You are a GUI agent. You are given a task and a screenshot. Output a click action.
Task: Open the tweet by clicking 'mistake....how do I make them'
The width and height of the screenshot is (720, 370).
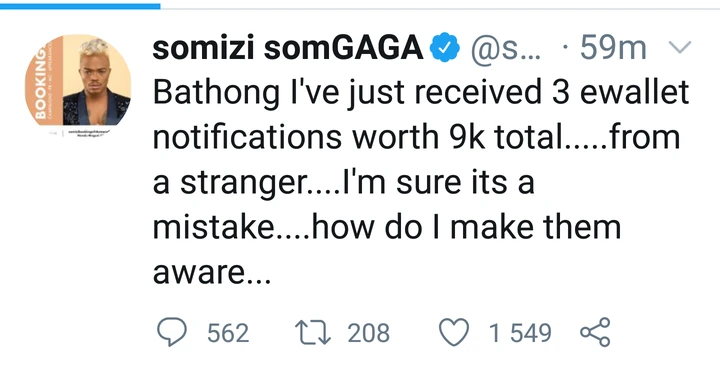click(387, 227)
